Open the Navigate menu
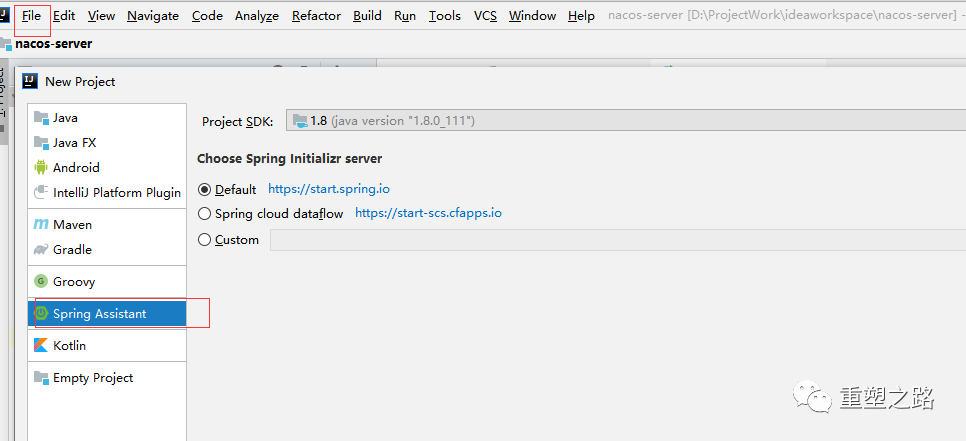The image size is (966, 441). click(153, 16)
